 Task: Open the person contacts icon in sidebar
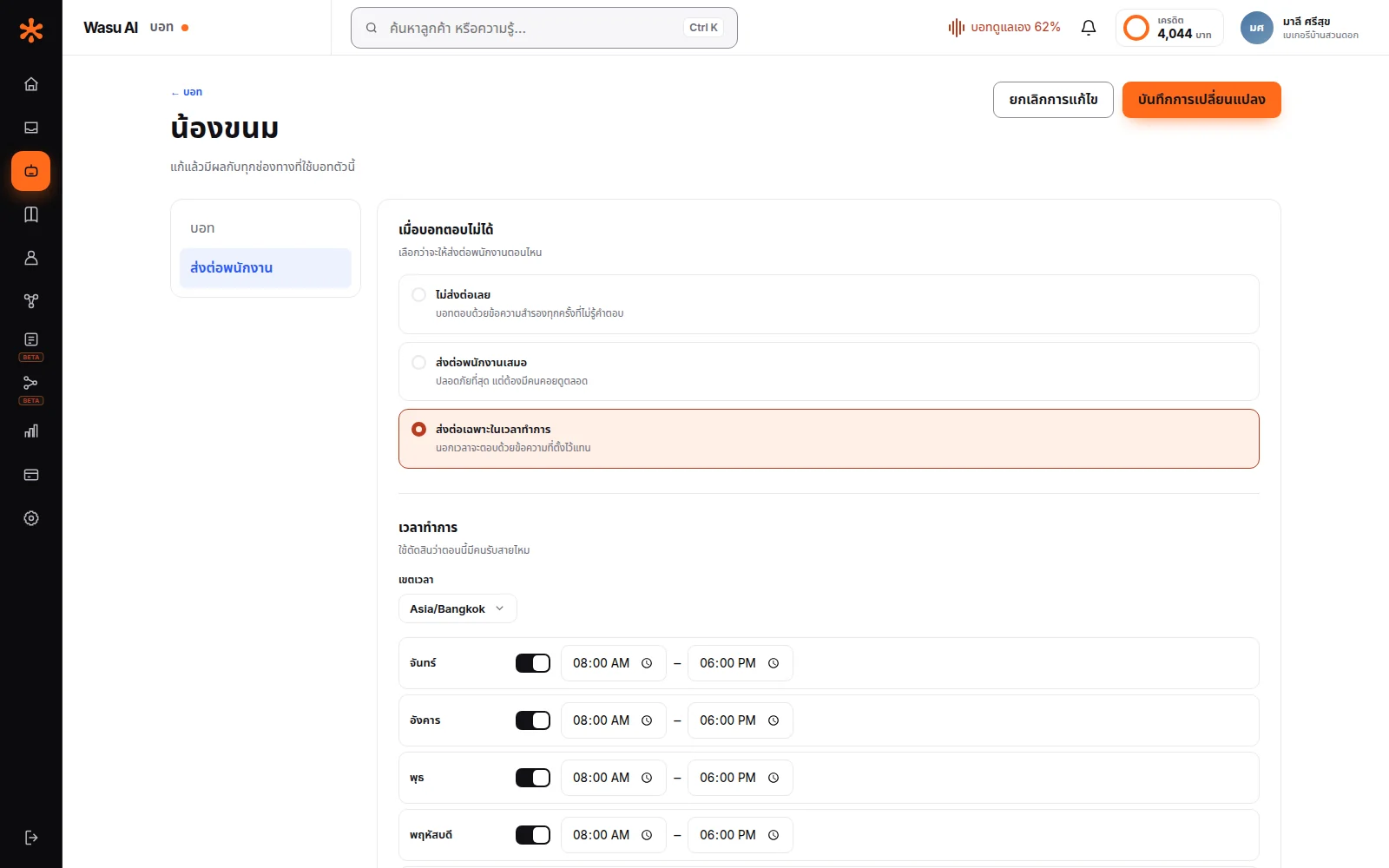31,258
